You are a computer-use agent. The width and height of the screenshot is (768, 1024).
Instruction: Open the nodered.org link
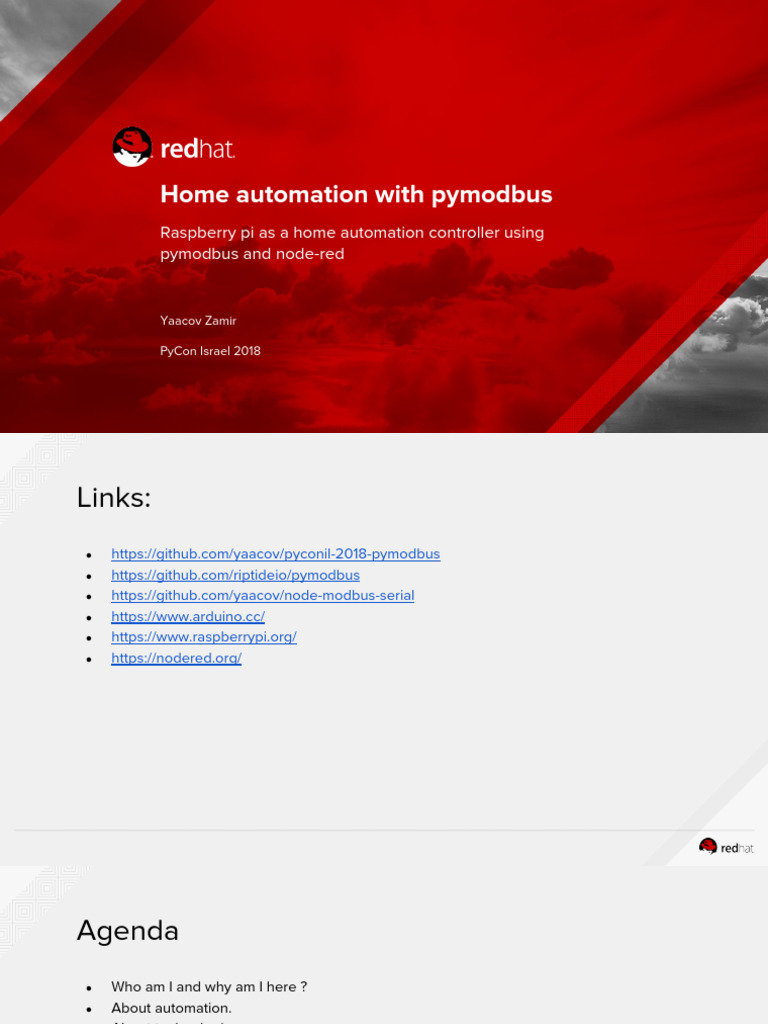(176, 658)
